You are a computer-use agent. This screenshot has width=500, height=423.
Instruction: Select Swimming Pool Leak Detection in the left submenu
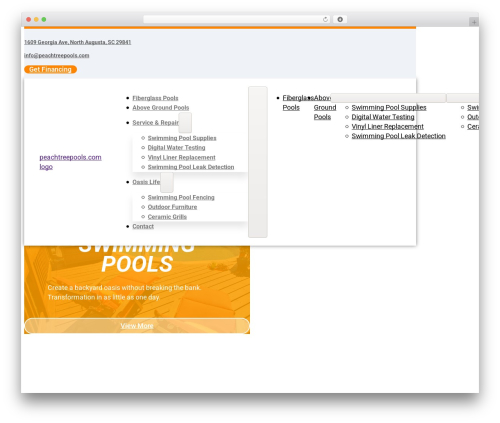click(191, 167)
